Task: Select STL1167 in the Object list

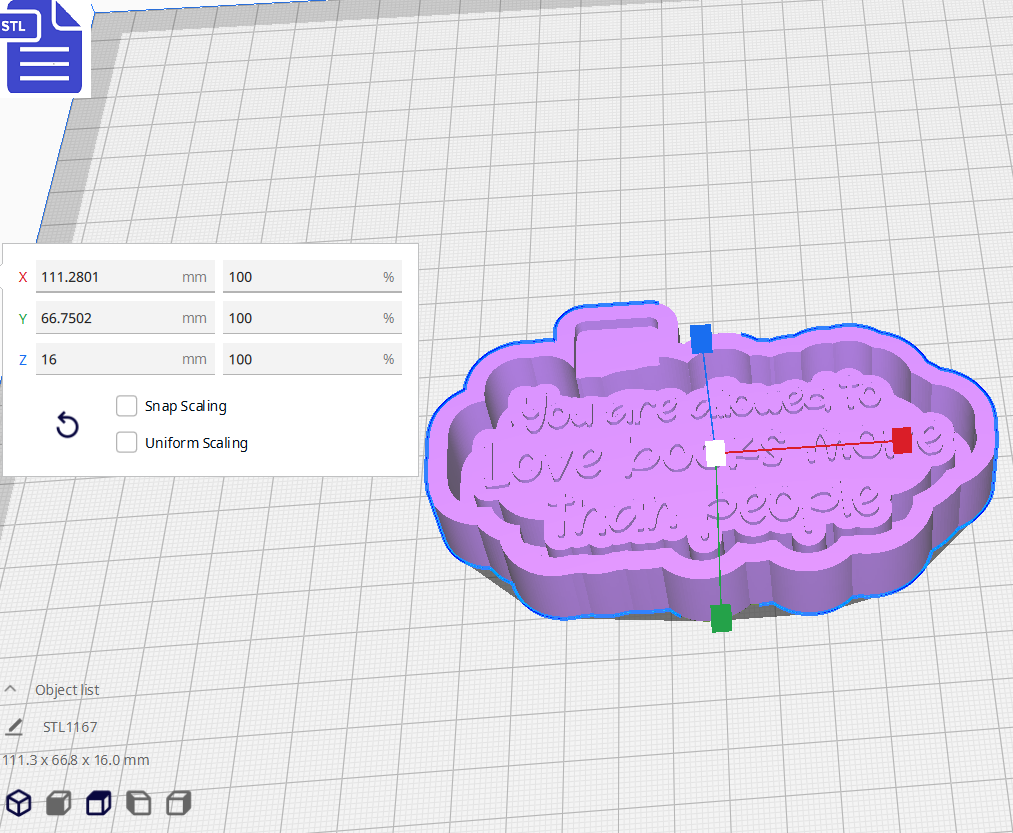Action: (x=70, y=727)
